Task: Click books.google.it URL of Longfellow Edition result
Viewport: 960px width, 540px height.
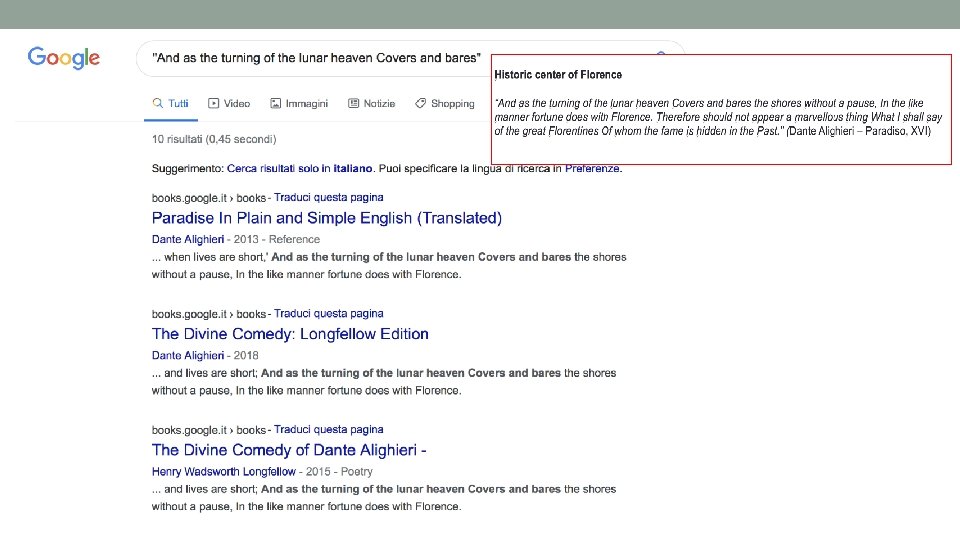Action: click(x=209, y=314)
